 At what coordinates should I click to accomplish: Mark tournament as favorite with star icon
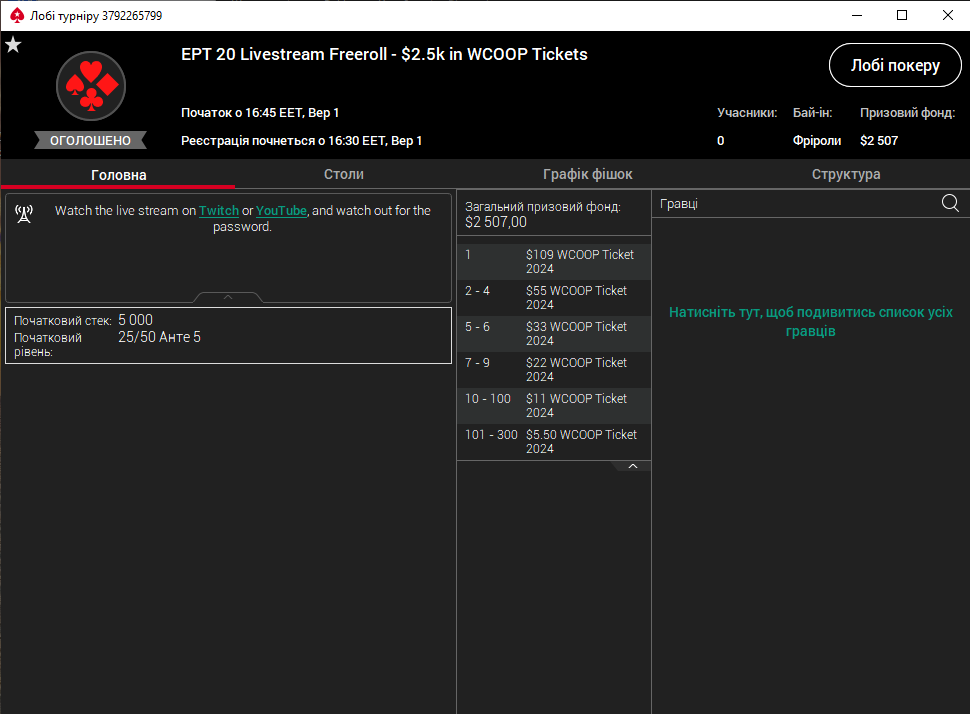(x=13, y=45)
